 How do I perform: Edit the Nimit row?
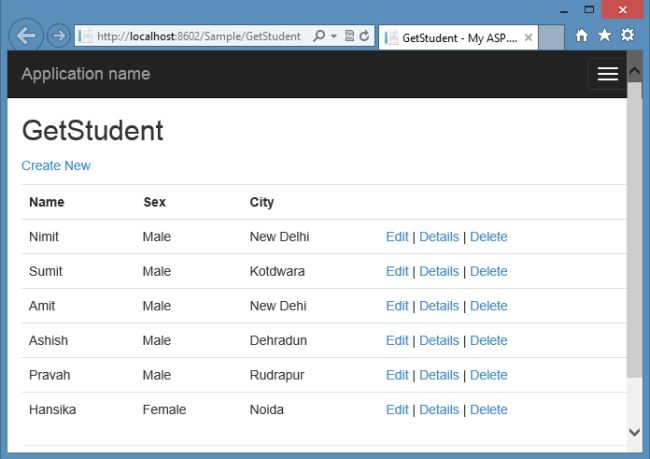(x=397, y=237)
